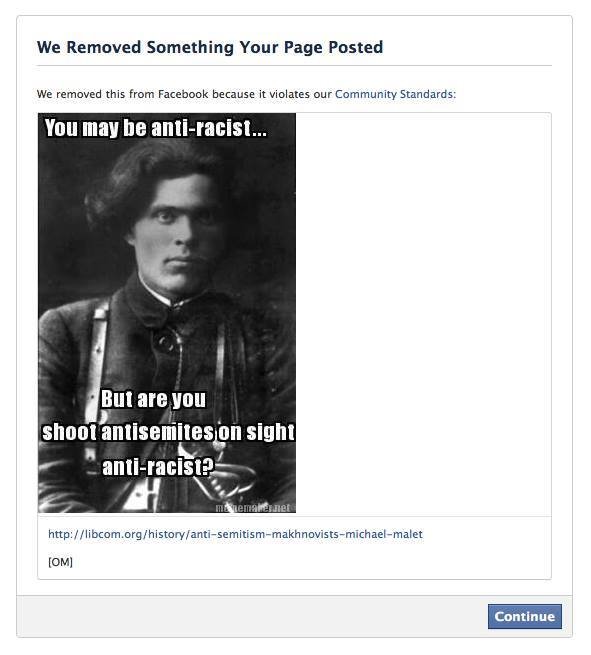This screenshot has width=591, height=655.
Task: Click the divider line under the heading
Action: click(294, 66)
